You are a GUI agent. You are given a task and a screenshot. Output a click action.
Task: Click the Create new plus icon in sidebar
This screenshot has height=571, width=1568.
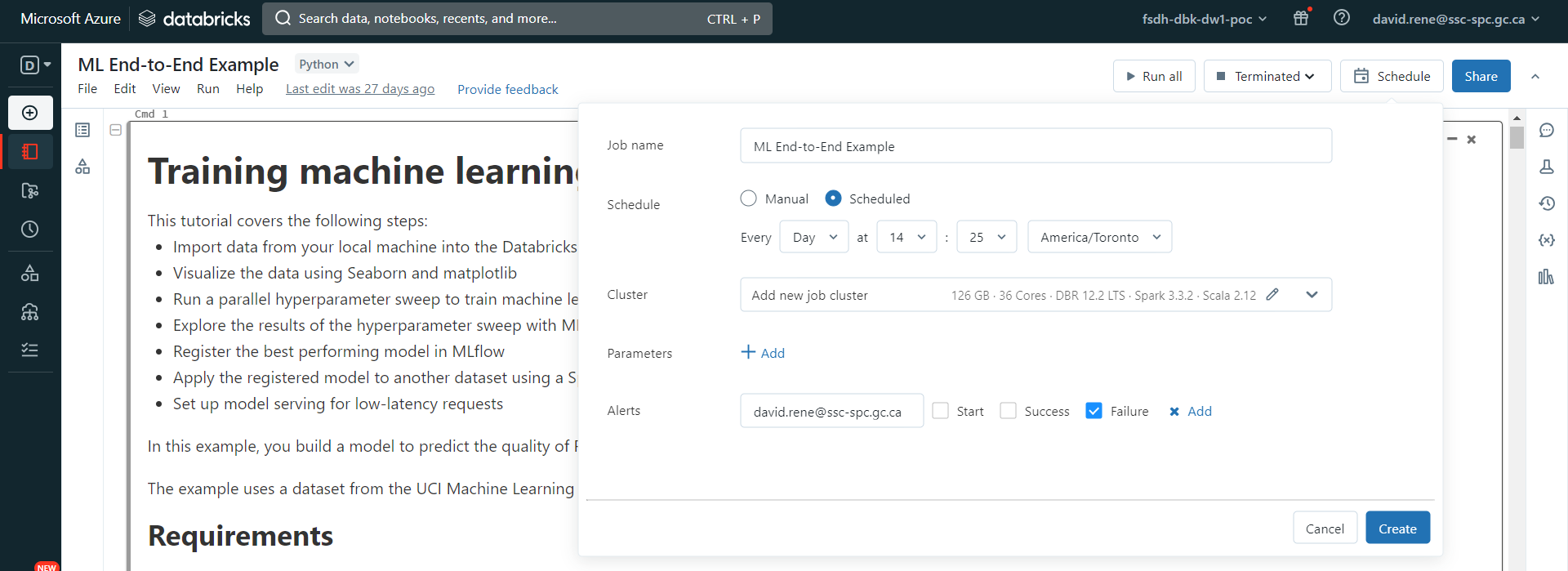click(30, 113)
